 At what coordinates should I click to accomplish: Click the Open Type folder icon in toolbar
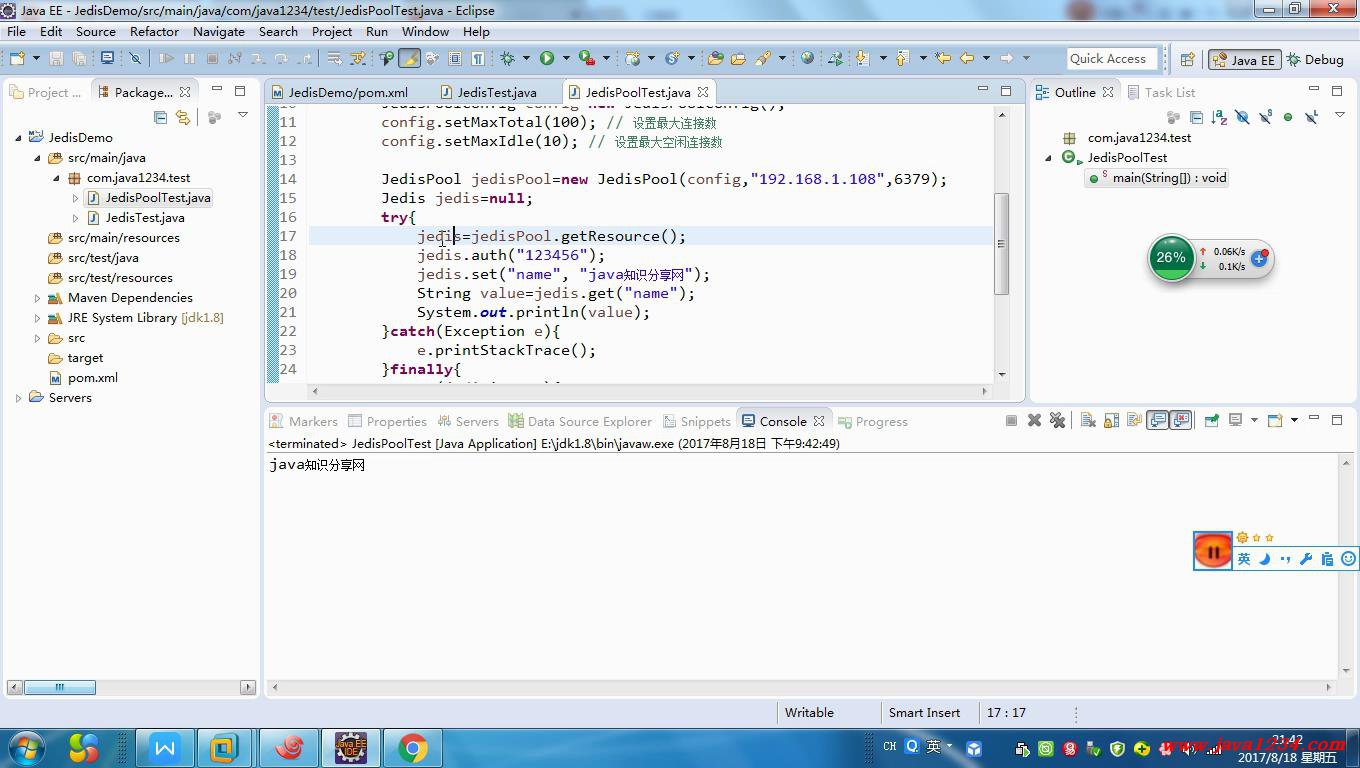point(715,58)
